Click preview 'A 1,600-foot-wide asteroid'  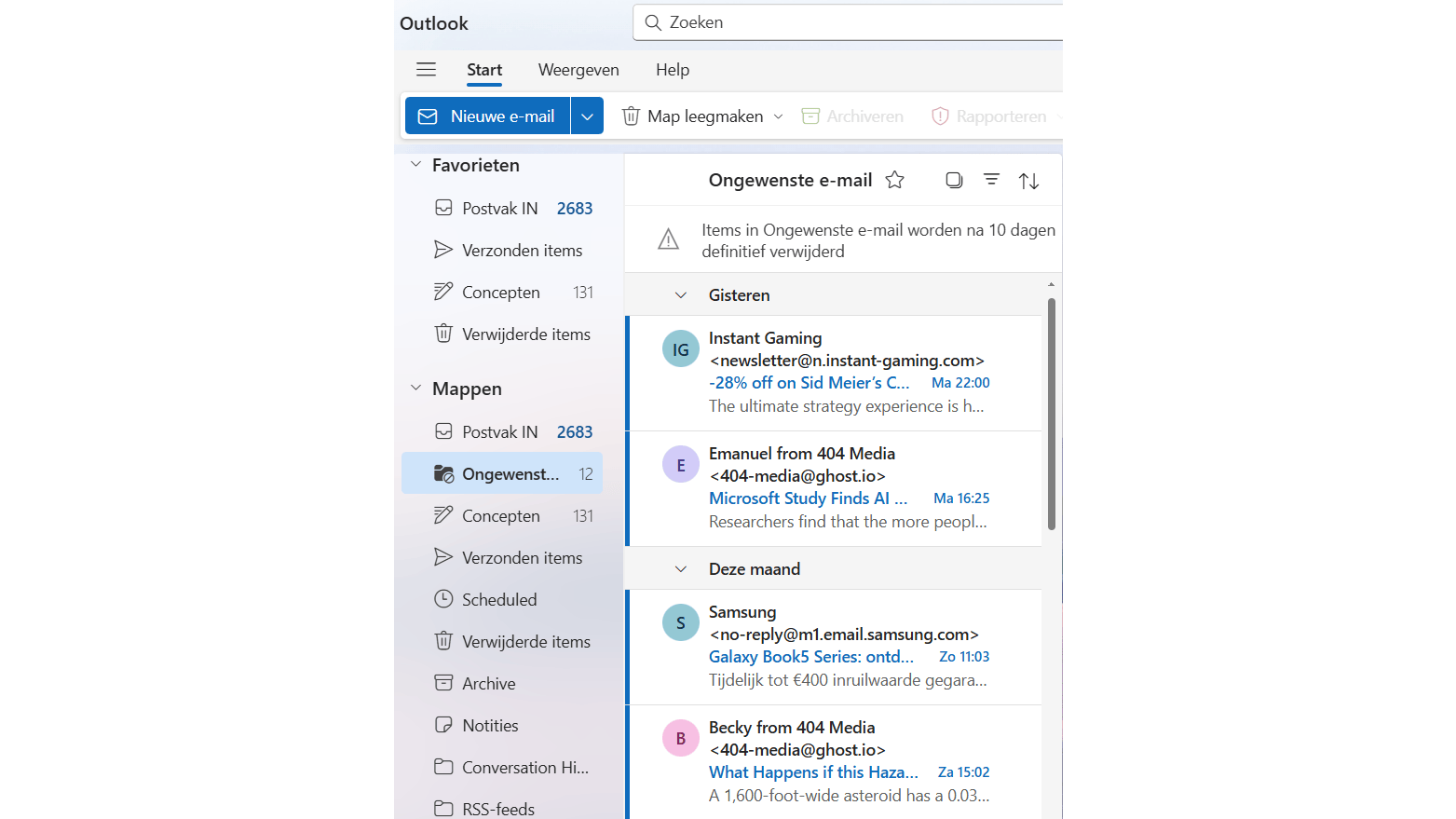pyautogui.click(x=849, y=796)
